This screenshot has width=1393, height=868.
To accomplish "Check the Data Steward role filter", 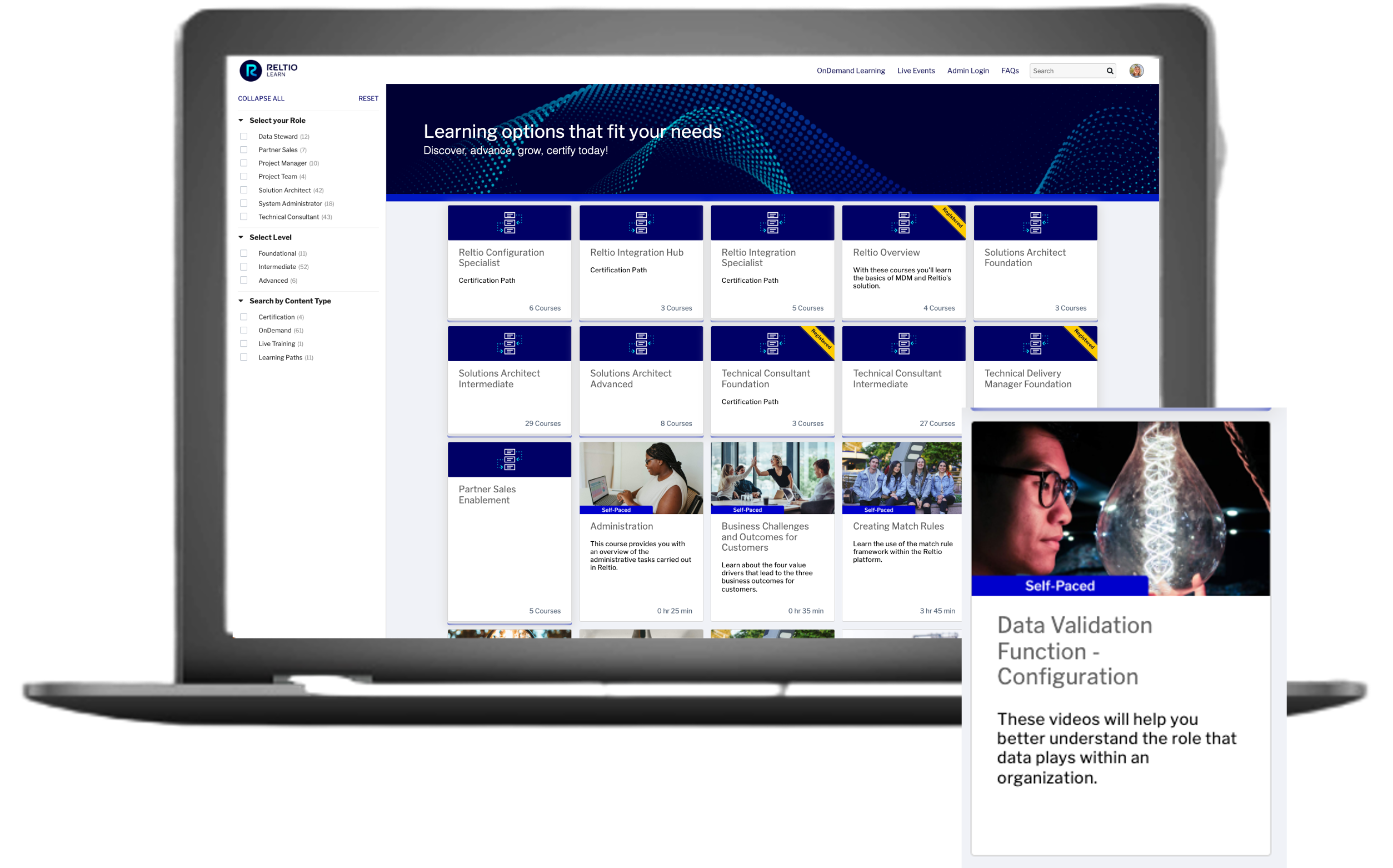I will pos(243,137).
